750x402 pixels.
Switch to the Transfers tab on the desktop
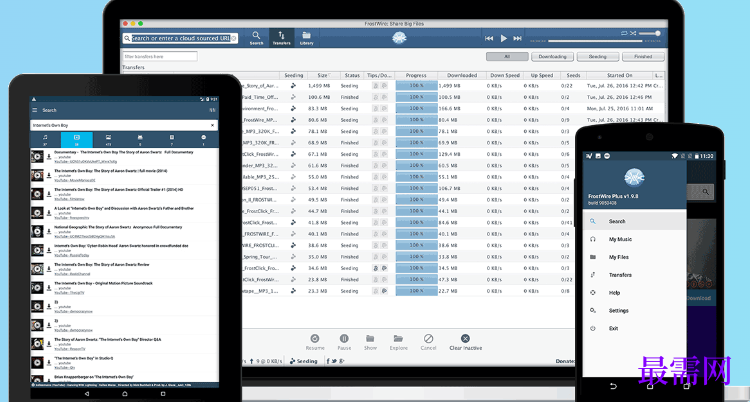(x=281, y=38)
